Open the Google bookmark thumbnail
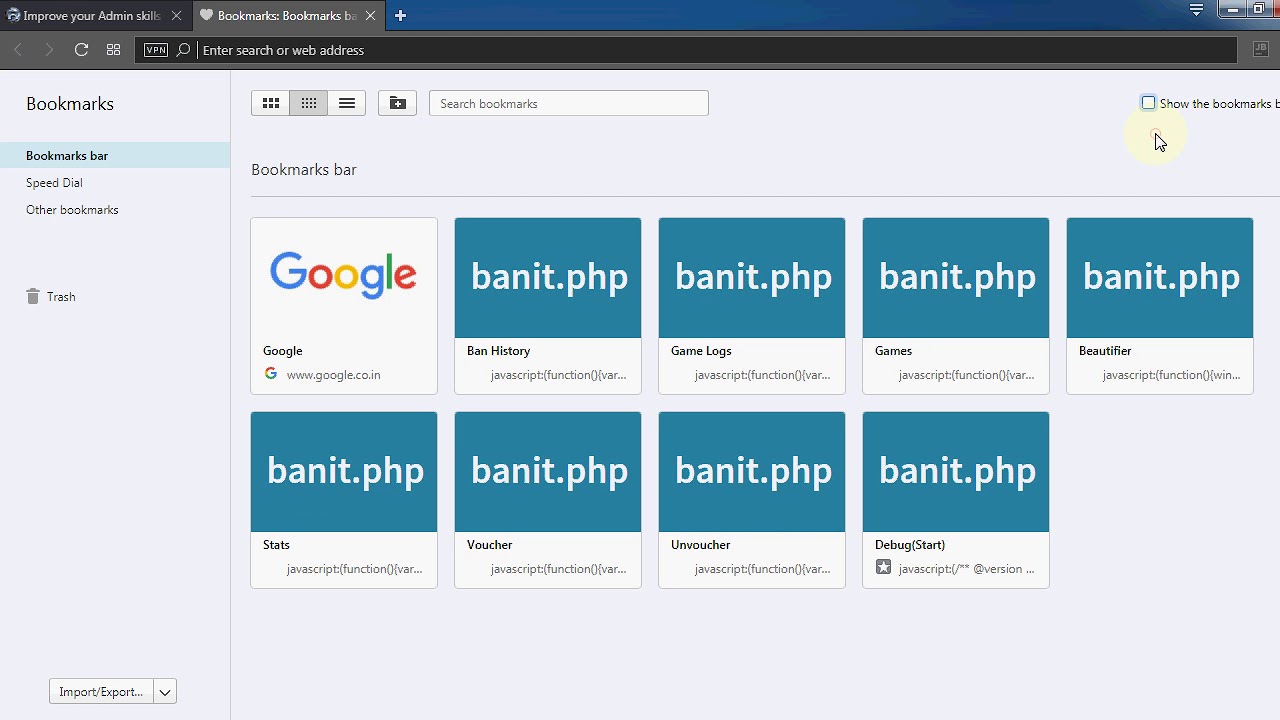Image resolution: width=1280 pixels, height=720 pixels. pyautogui.click(x=344, y=278)
